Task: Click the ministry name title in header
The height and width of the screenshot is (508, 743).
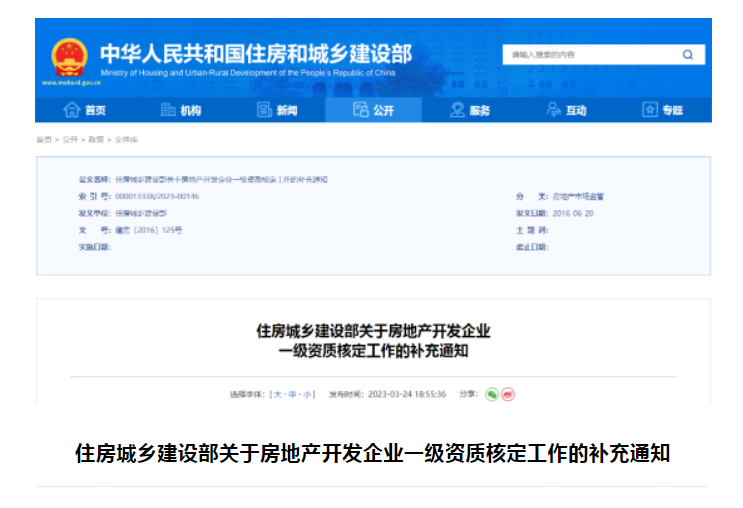Action: pos(256,54)
